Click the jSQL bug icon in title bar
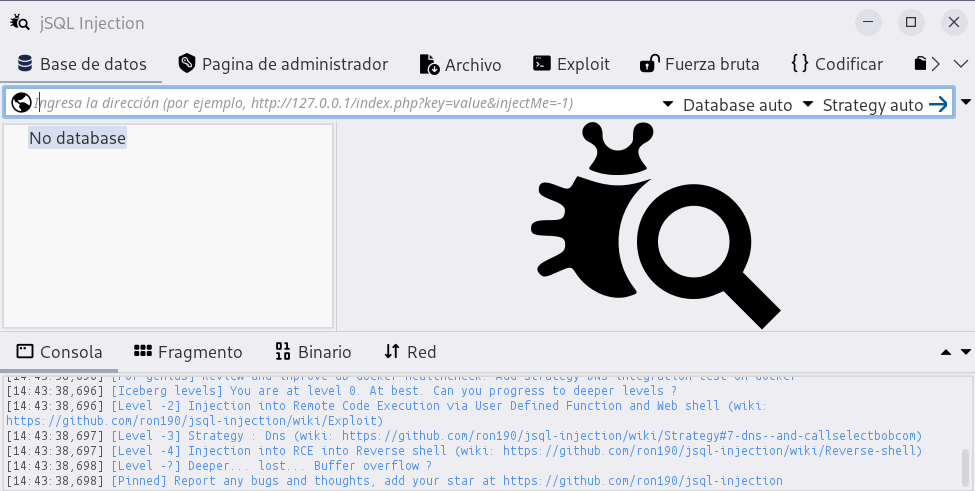Image resolution: width=975 pixels, height=491 pixels. tap(19, 22)
